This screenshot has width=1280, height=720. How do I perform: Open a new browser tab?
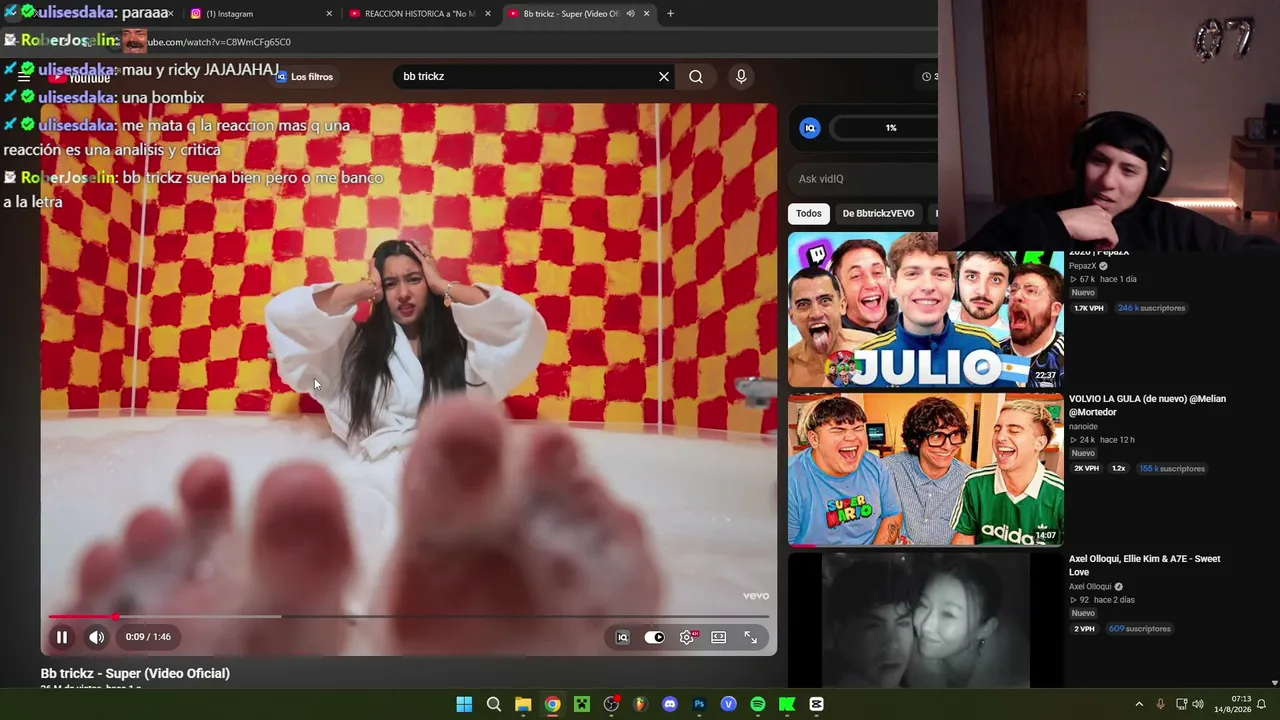click(670, 14)
